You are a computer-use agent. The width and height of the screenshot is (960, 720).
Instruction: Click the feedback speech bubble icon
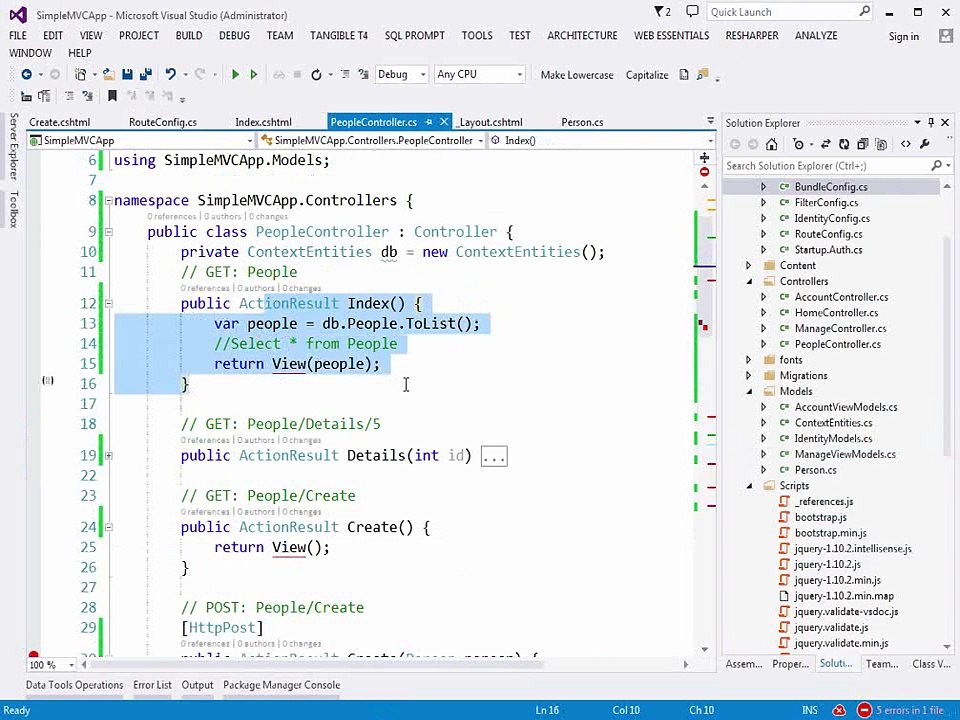click(x=692, y=12)
